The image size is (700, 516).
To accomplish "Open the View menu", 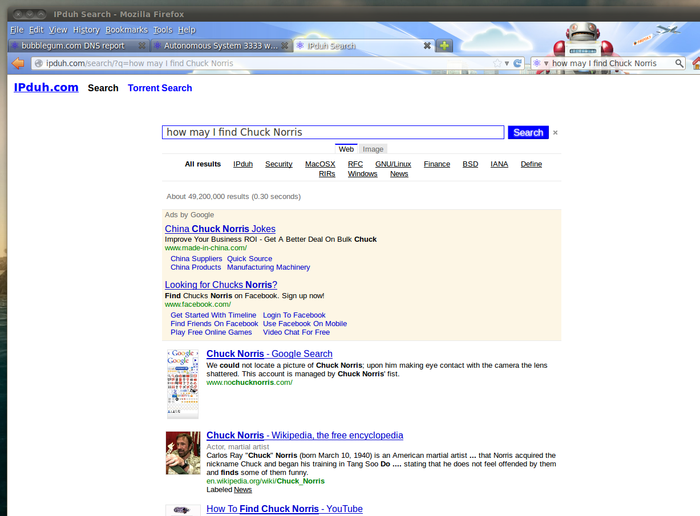I will (58, 30).
